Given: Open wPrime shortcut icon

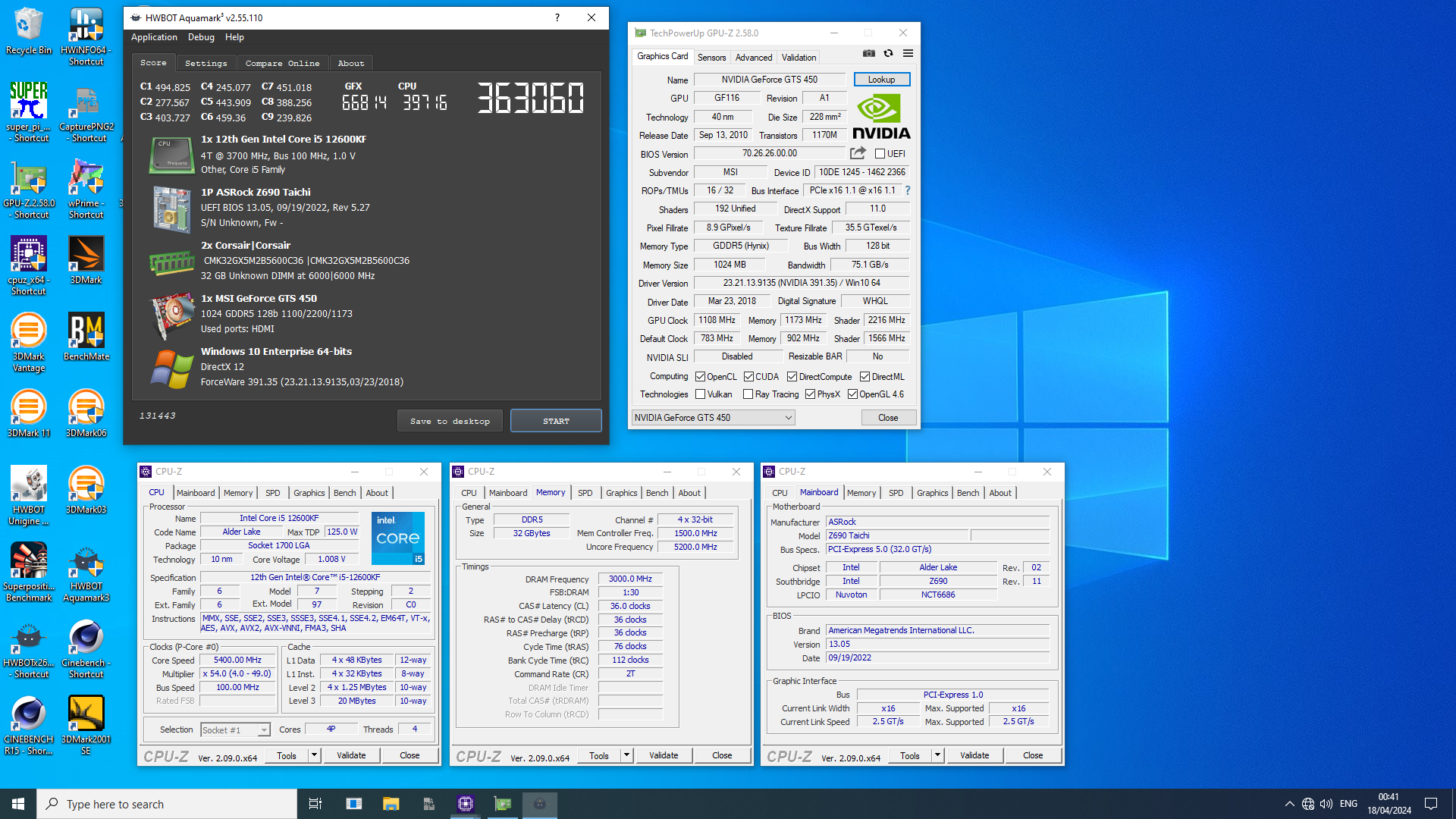Looking at the screenshot, I should (86, 190).
